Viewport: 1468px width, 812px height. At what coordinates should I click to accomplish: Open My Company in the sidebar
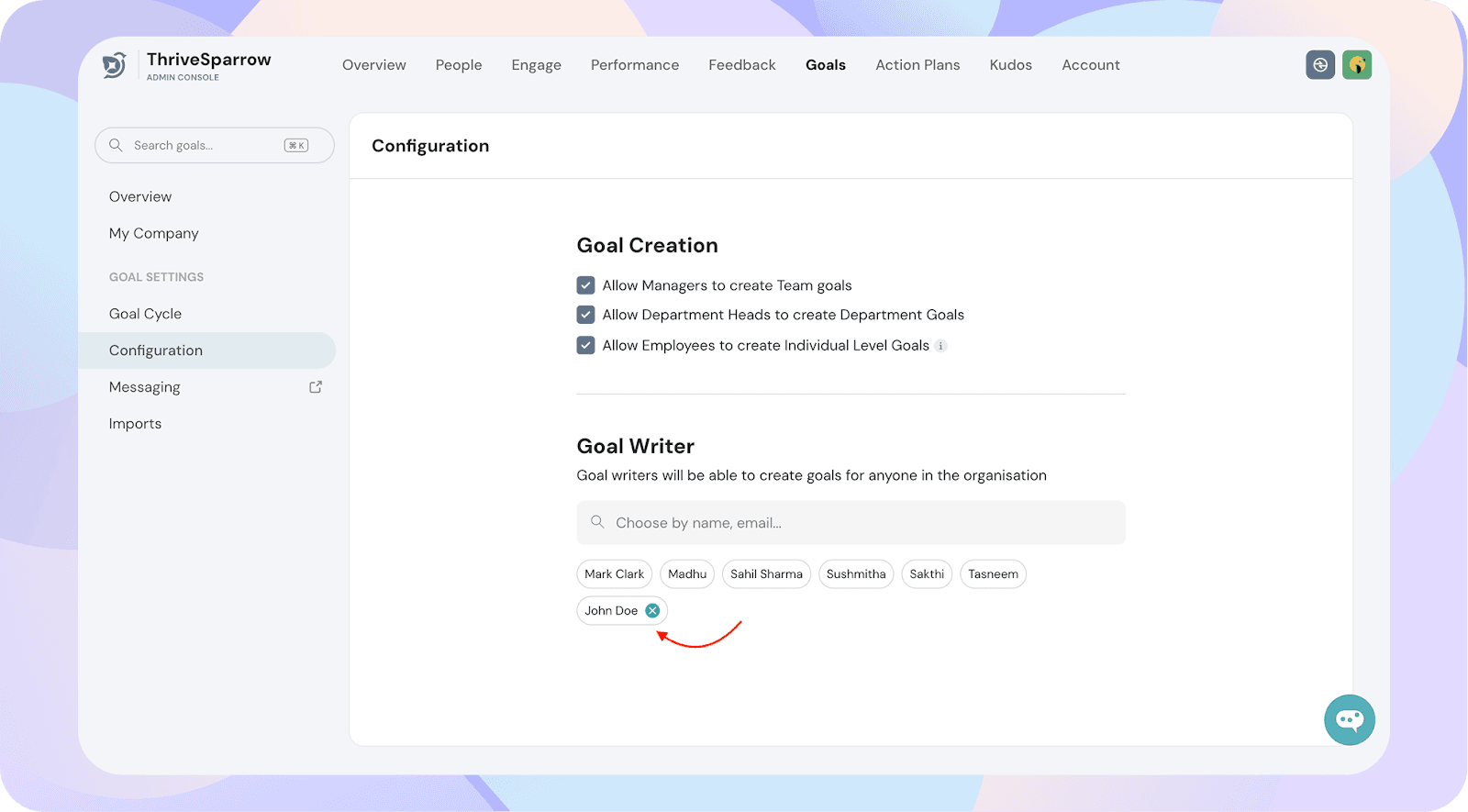tap(153, 233)
